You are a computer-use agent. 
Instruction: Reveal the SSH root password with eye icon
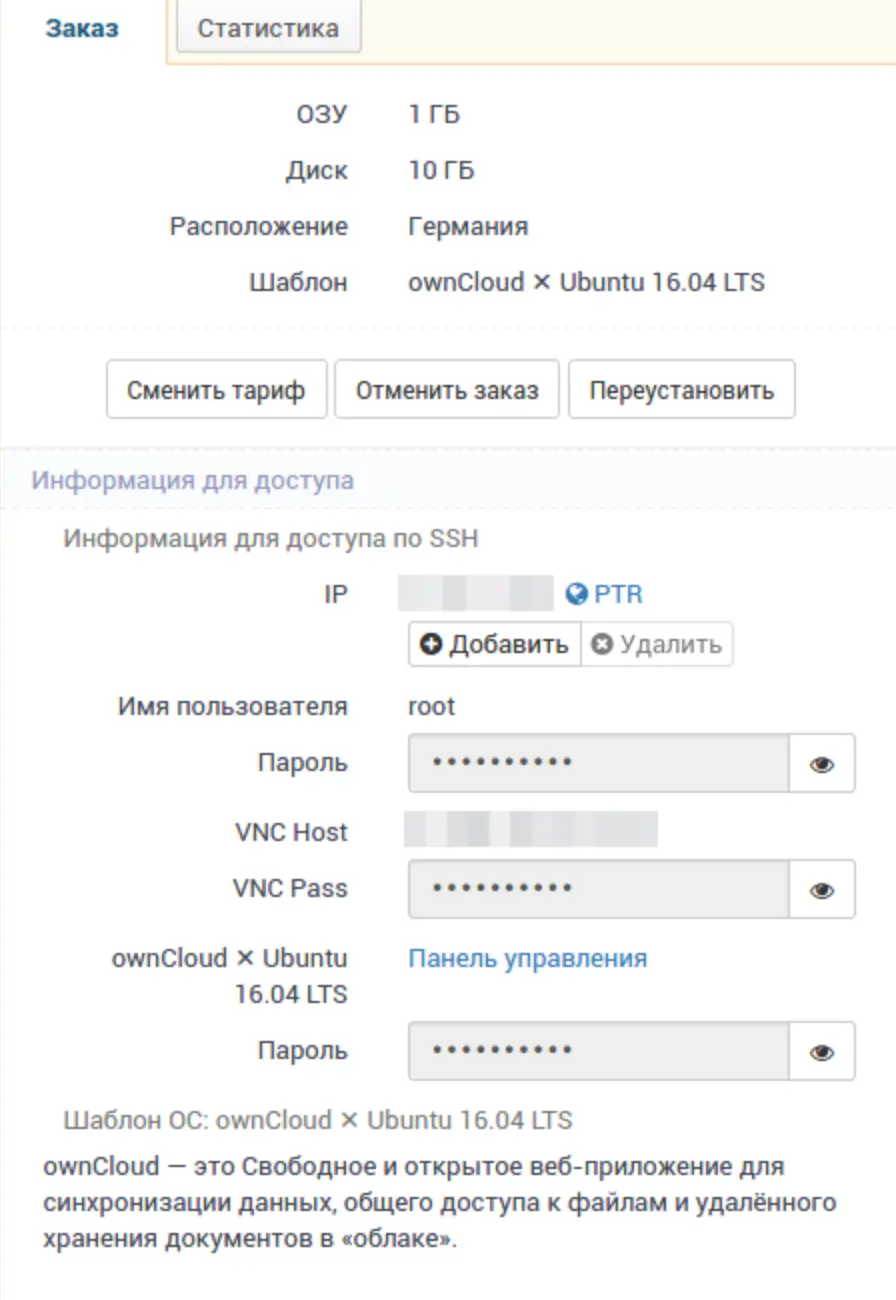822,763
